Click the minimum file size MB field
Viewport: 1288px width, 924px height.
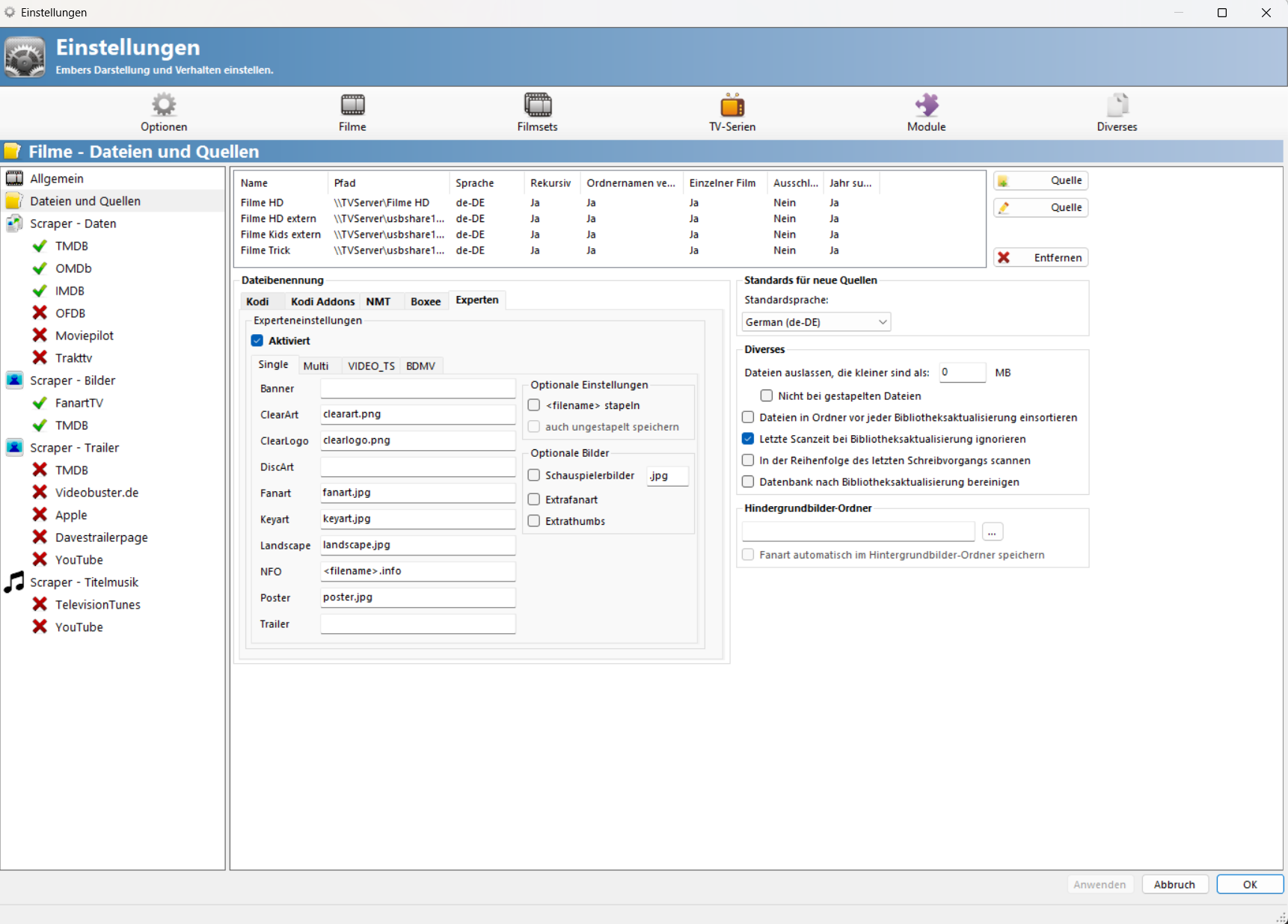[963, 372]
